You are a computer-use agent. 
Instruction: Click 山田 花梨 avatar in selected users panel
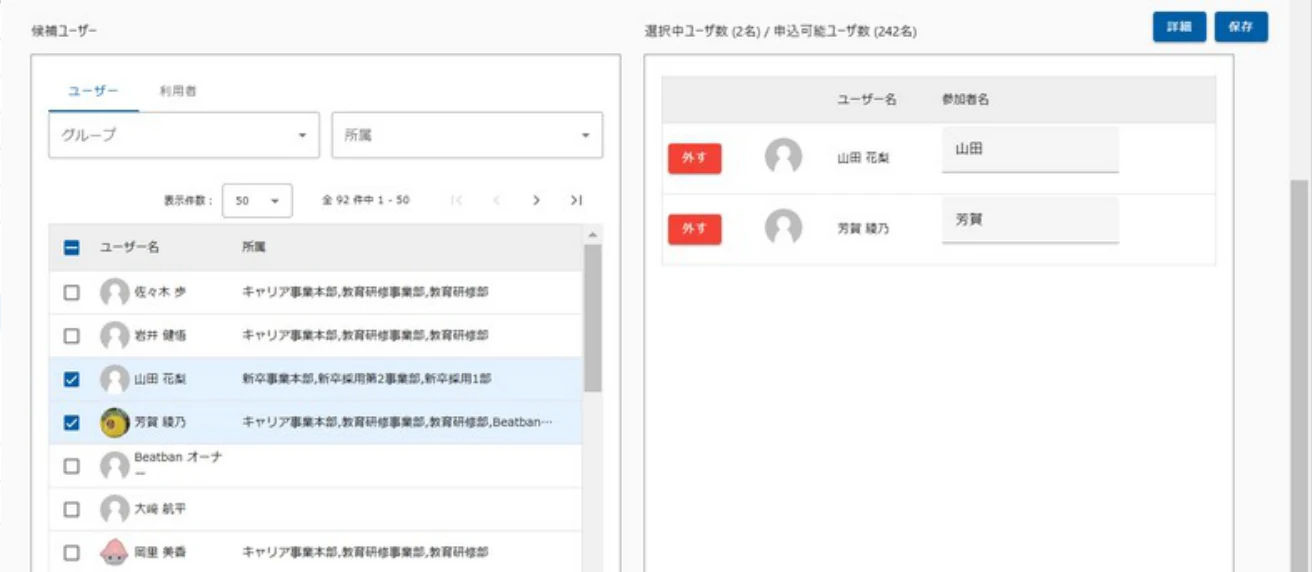pos(783,158)
